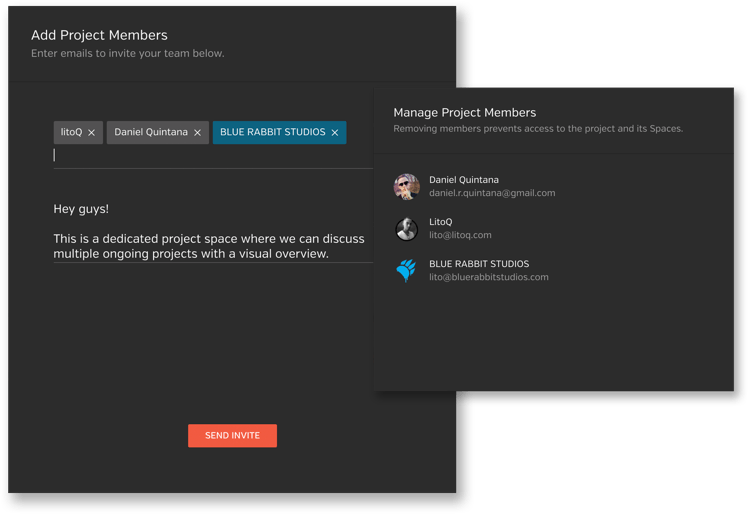Open LitoQ's round avatar image
Screen dimensions: 748x514
[x=406, y=229]
